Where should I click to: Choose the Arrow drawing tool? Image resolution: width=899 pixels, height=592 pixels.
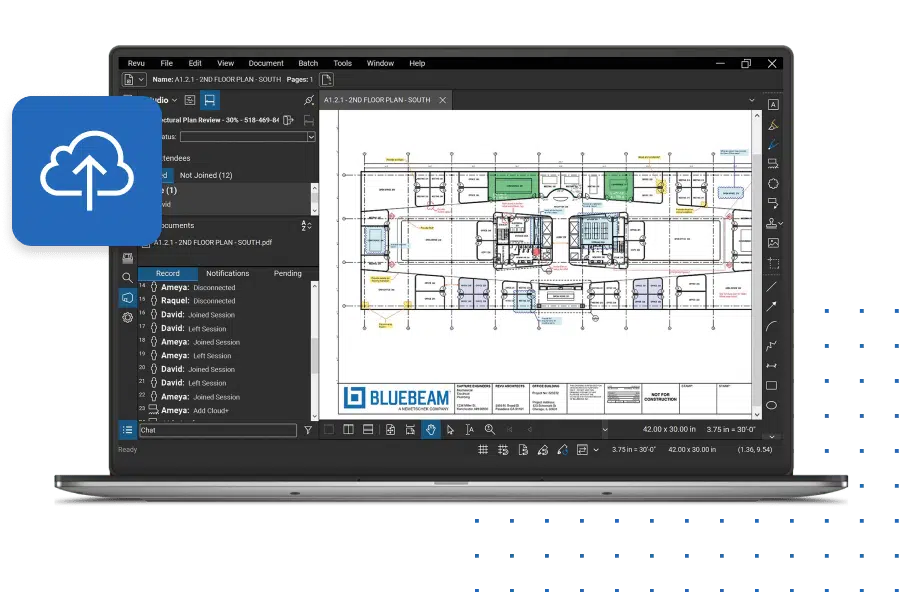pos(772,307)
